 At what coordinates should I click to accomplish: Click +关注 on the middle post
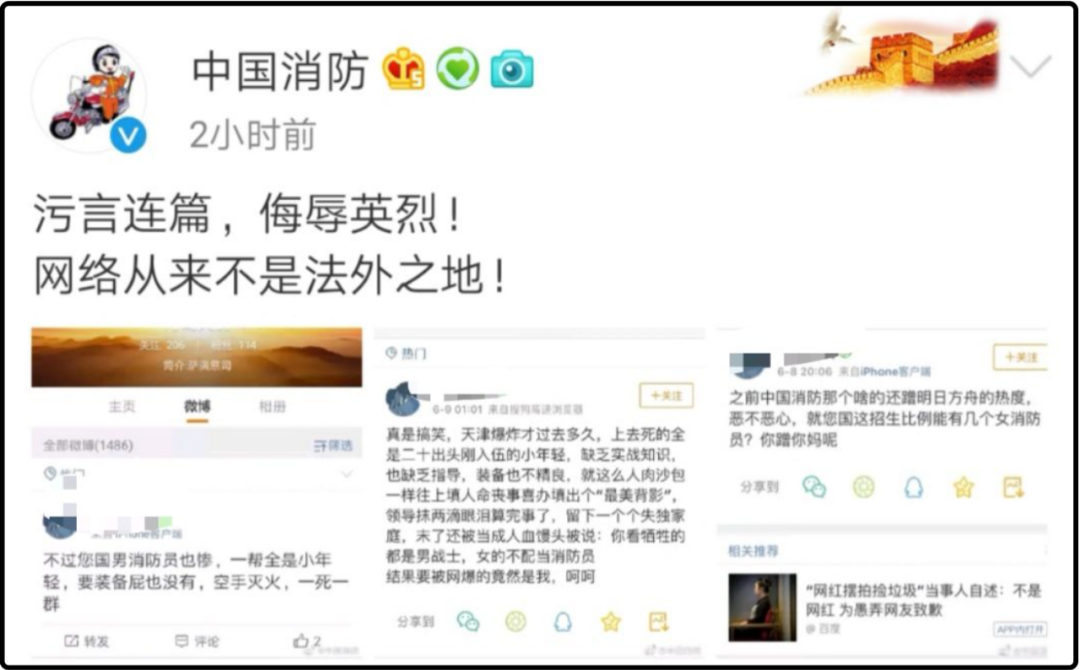click(x=666, y=395)
